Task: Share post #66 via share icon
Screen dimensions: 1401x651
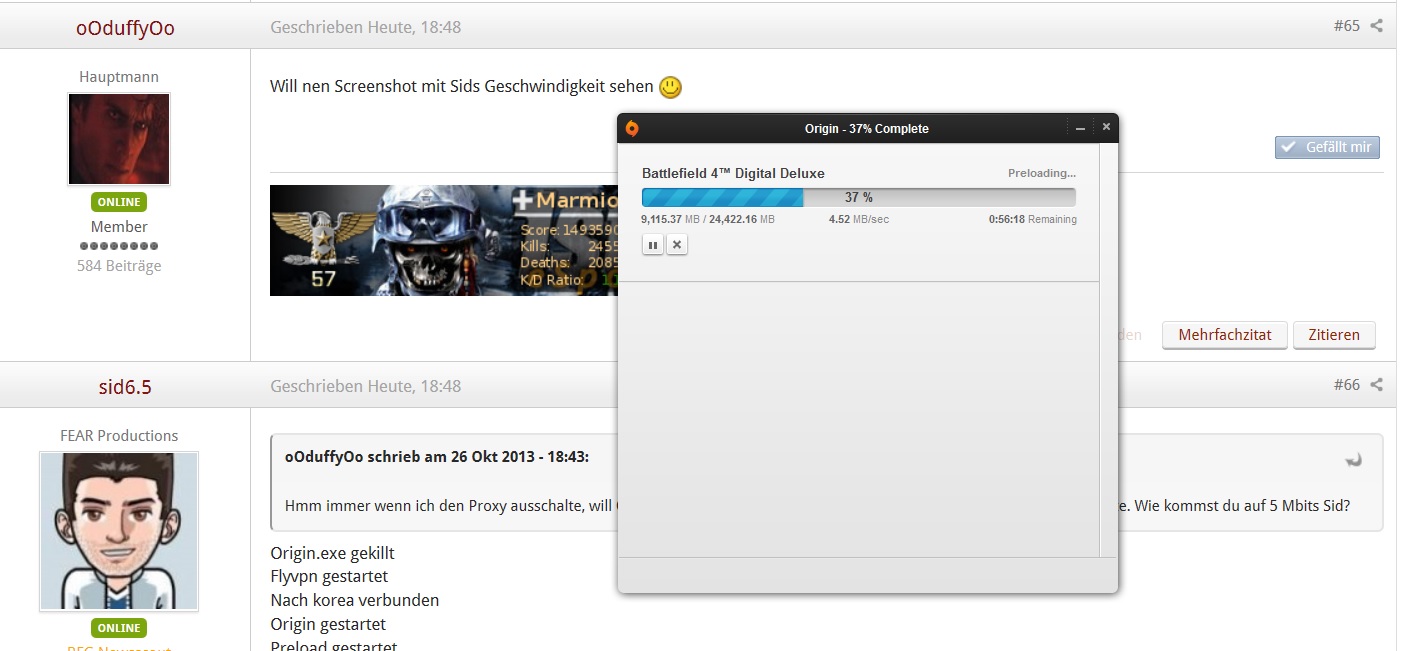Action: [x=1377, y=384]
